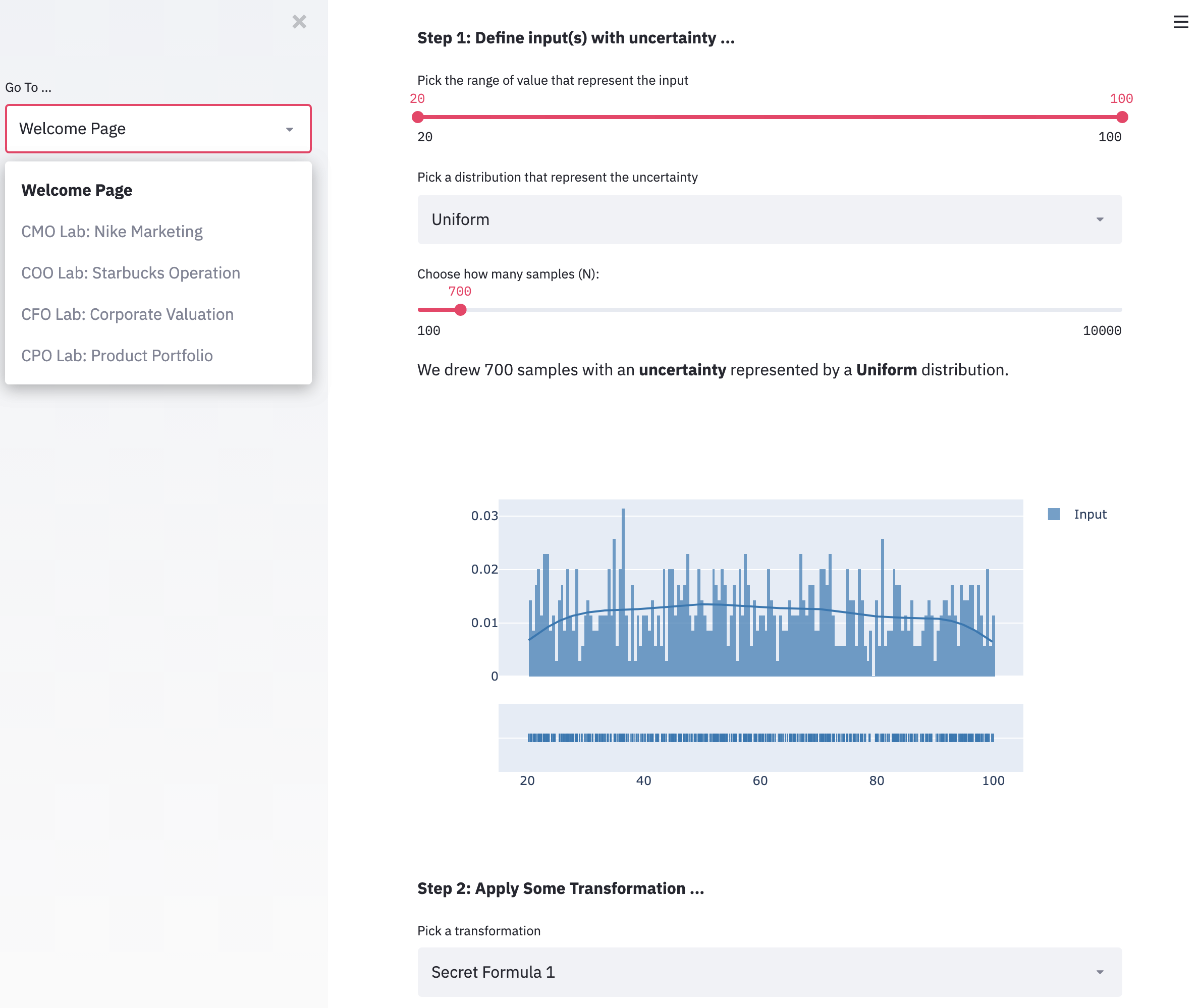This screenshot has width=1200, height=1008.
Task: Open the Welcome Page select box
Action: [158, 129]
